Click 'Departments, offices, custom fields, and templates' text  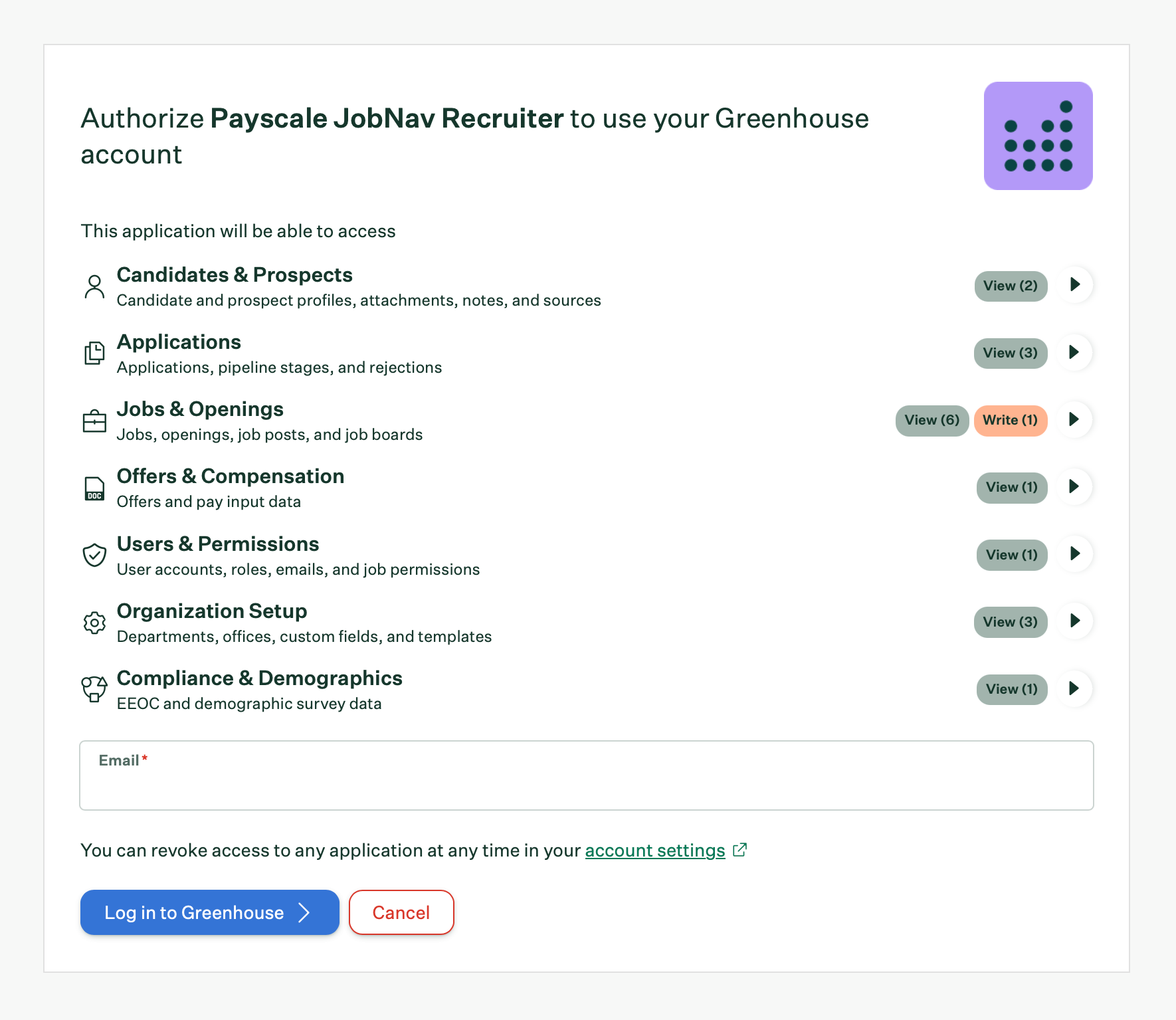(x=304, y=637)
